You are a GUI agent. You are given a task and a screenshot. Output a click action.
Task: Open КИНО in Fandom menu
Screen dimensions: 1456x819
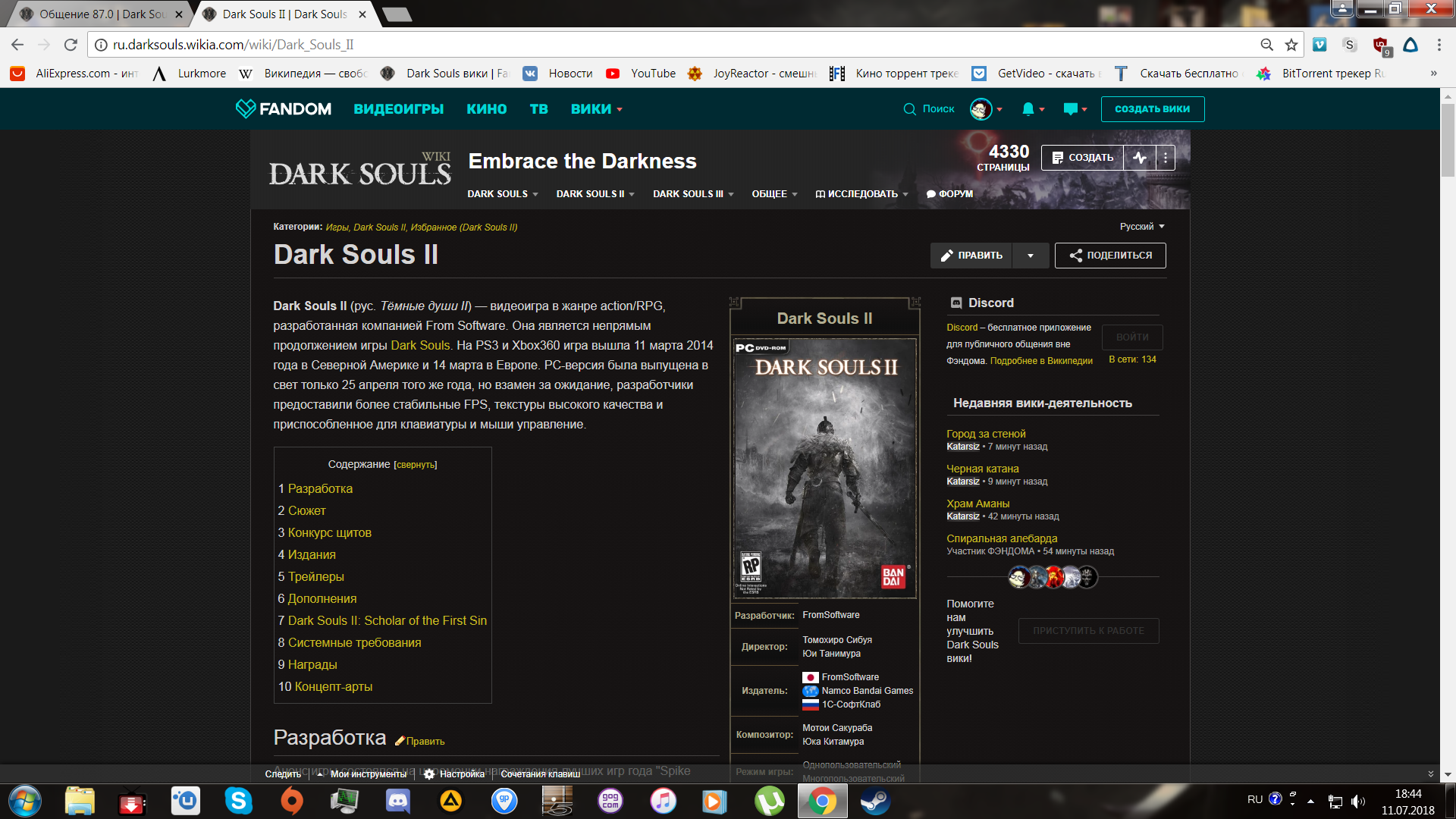[487, 109]
